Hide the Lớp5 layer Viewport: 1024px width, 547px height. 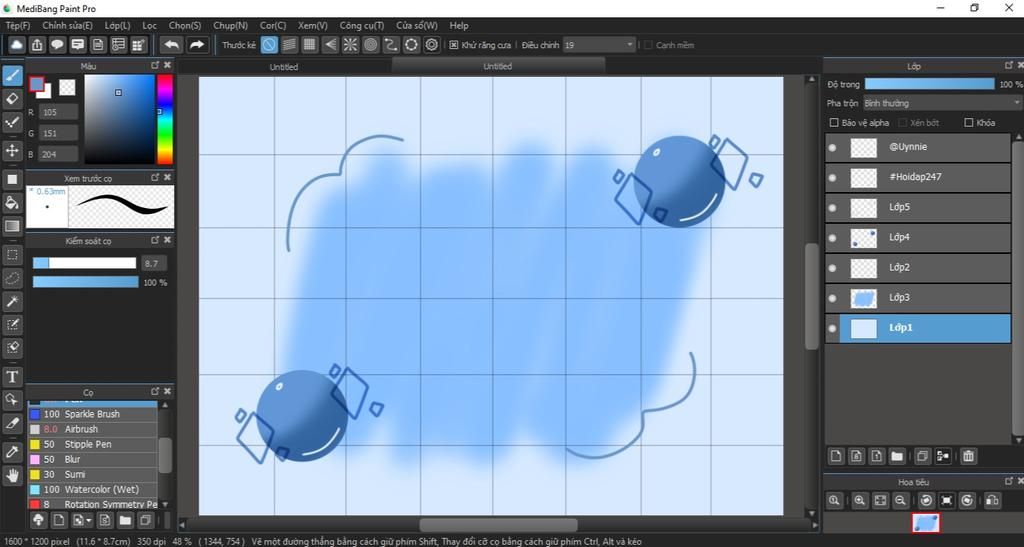[x=832, y=208]
